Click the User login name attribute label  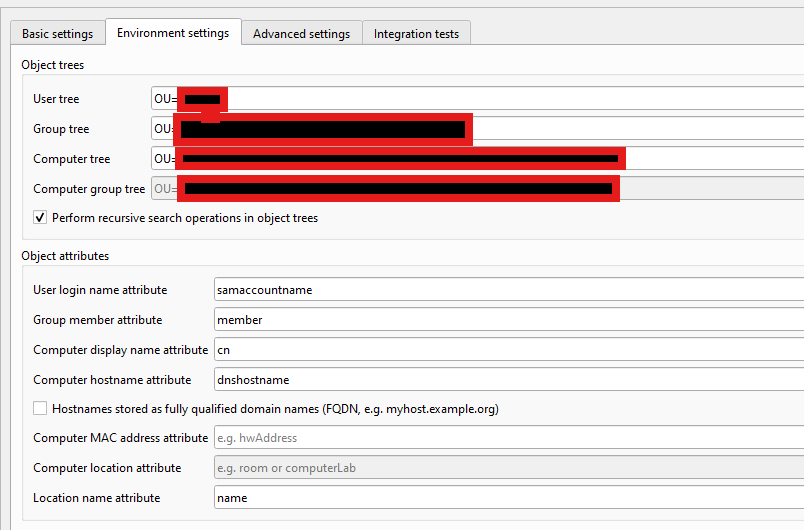click(x=100, y=290)
